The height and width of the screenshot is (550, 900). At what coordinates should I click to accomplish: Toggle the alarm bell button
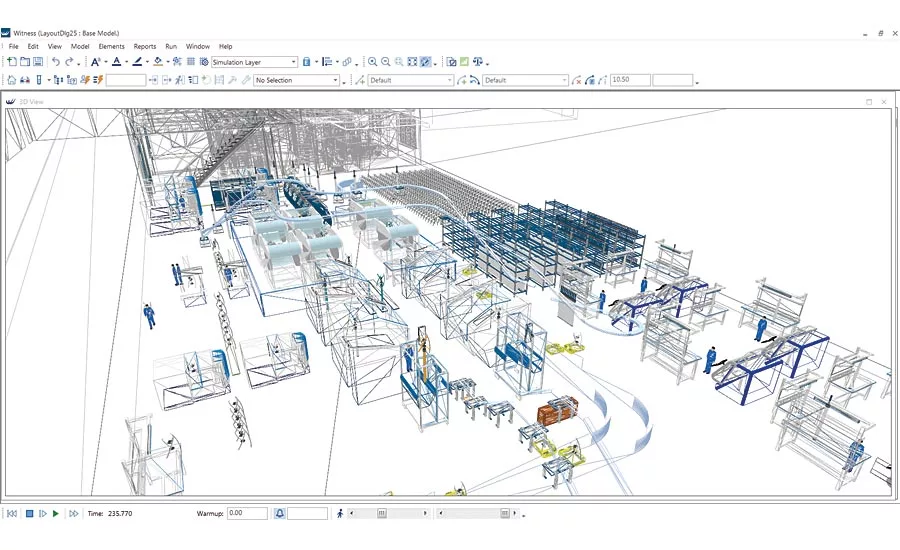click(280, 513)
